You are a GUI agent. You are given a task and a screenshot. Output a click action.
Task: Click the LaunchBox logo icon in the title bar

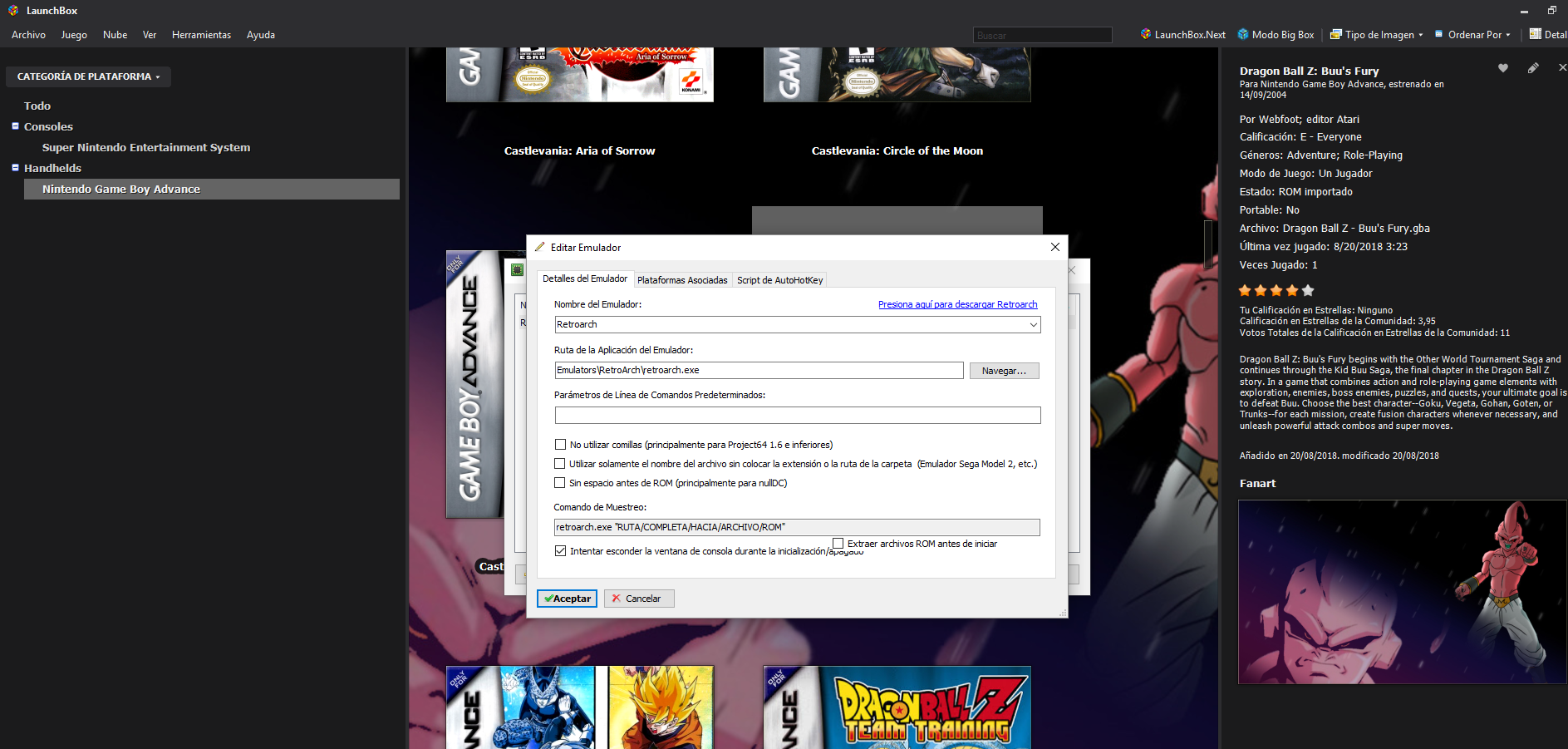coord(12,11)
